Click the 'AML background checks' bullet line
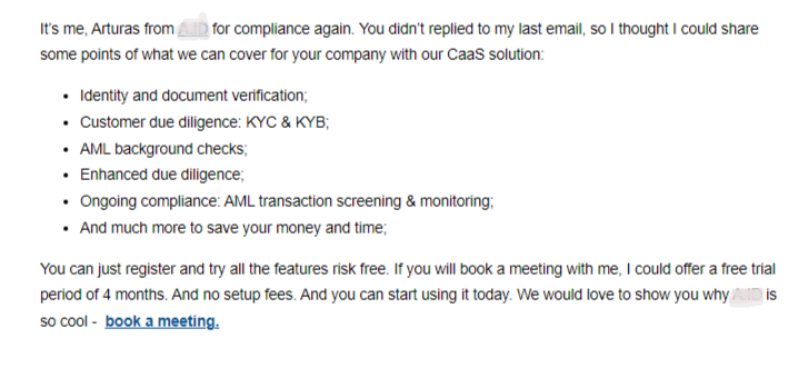Screen dimensions: 808x368 (x=163, y=149)
